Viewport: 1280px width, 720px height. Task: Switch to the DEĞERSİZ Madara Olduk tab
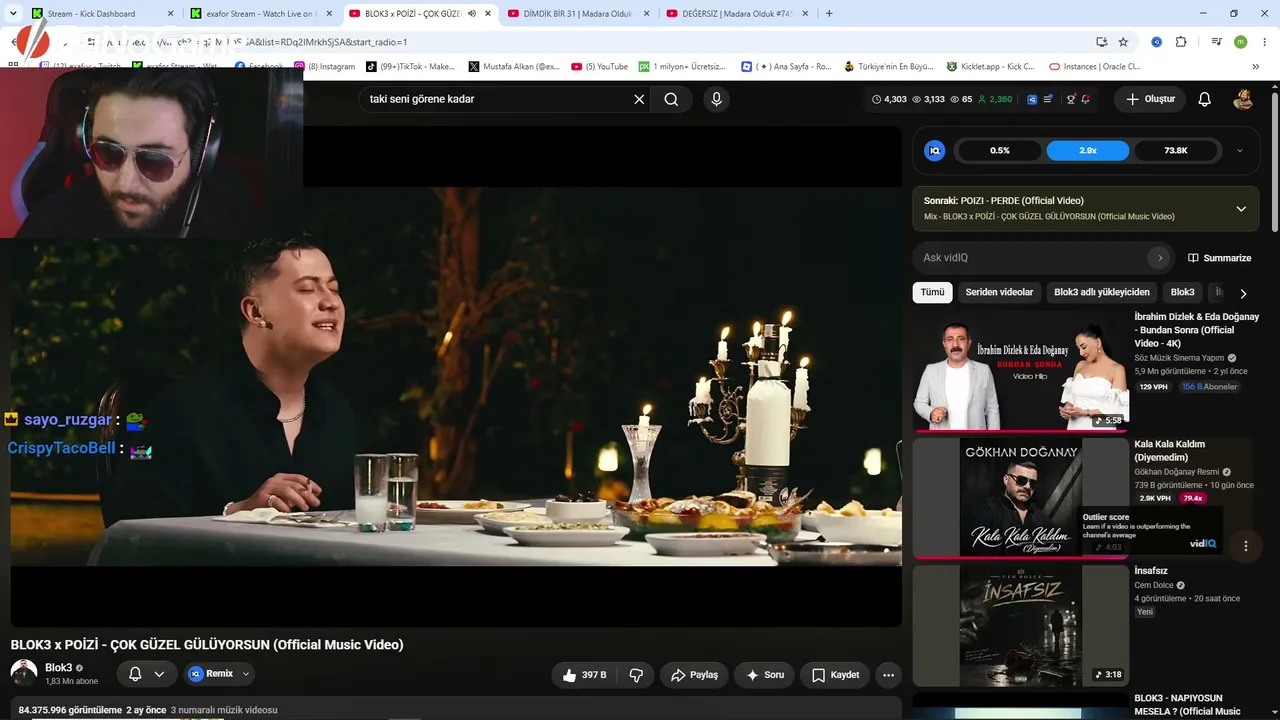click(736, 13)
